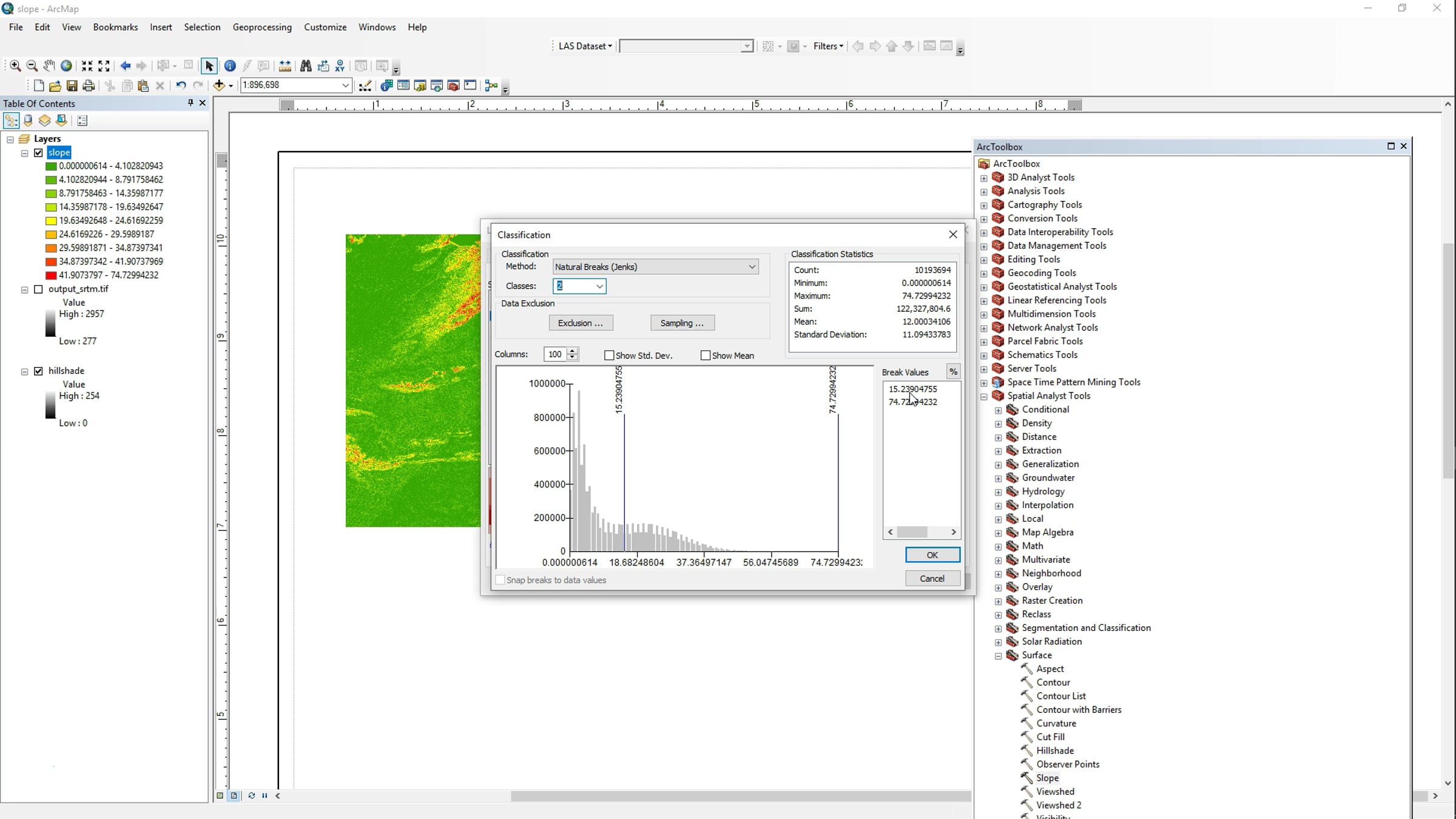The width and height of the screenshot is (1456, 819).
Task: Turn on the output_srtm.tif layer visibility
Action: click(38, 289)
